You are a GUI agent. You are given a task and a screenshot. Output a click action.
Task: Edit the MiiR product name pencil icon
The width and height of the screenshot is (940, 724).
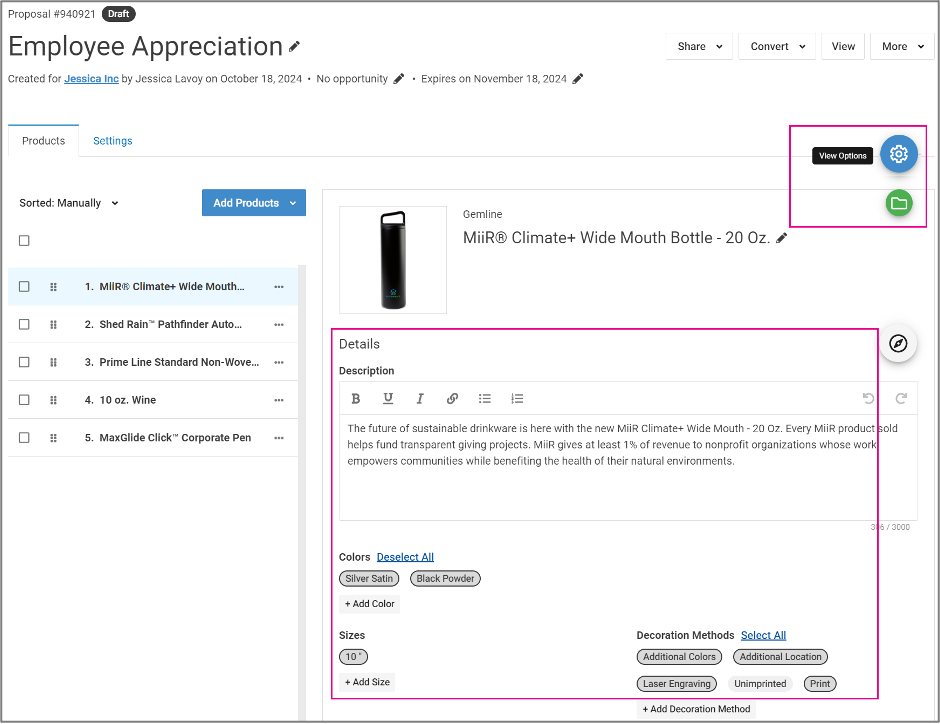point(781,238)
